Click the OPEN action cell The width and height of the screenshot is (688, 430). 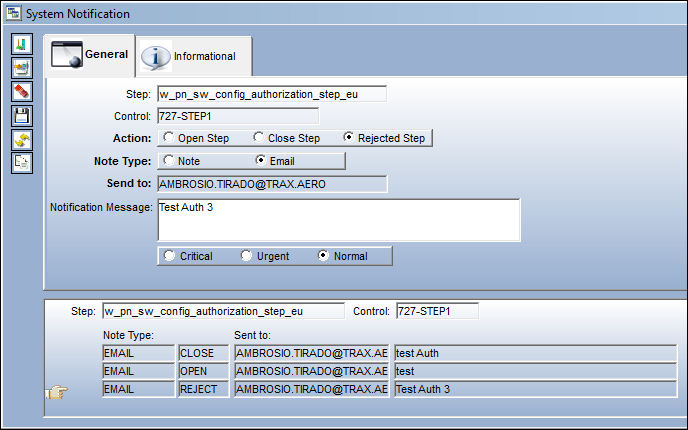(x=204, y=371)
